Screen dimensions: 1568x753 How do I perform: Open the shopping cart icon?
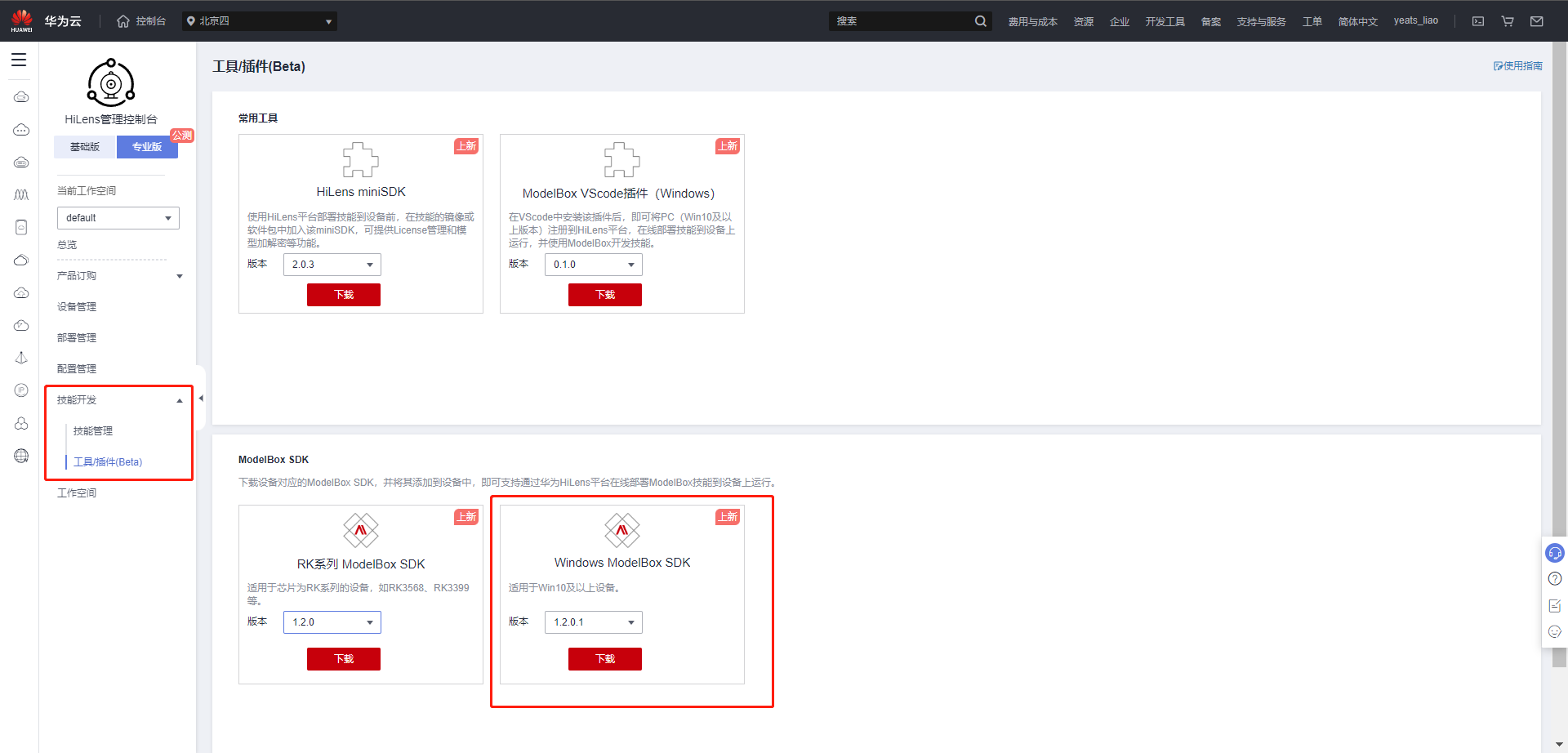pyautogui.click(x=1508, y=21)
